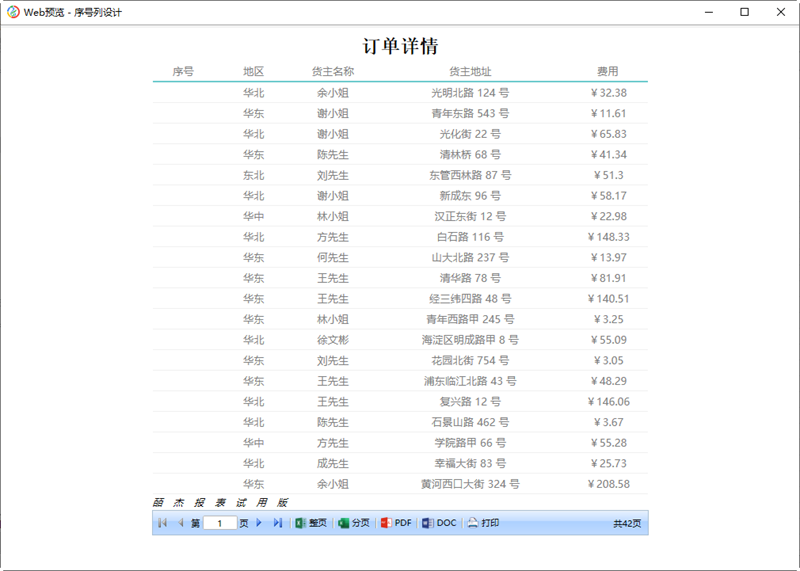Export the report as DOC
The image size is (800, 571).
click(439, 523)
